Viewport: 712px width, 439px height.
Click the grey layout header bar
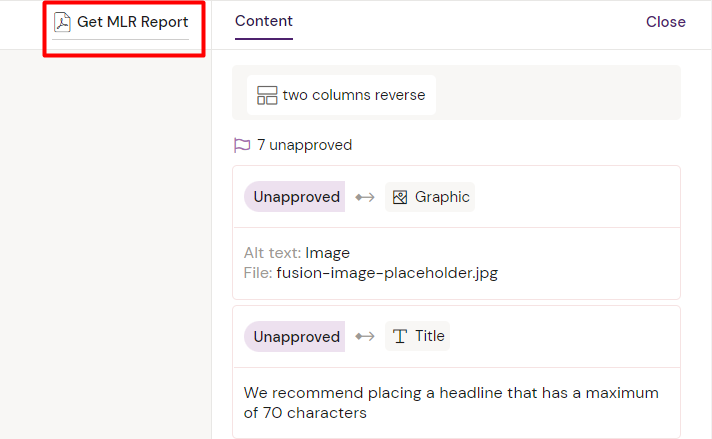560,95
